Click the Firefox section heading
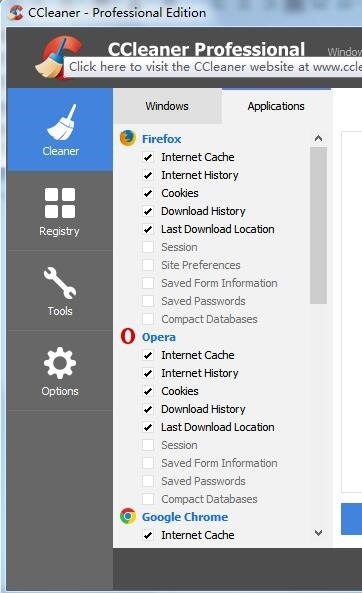 pos(162,139)
